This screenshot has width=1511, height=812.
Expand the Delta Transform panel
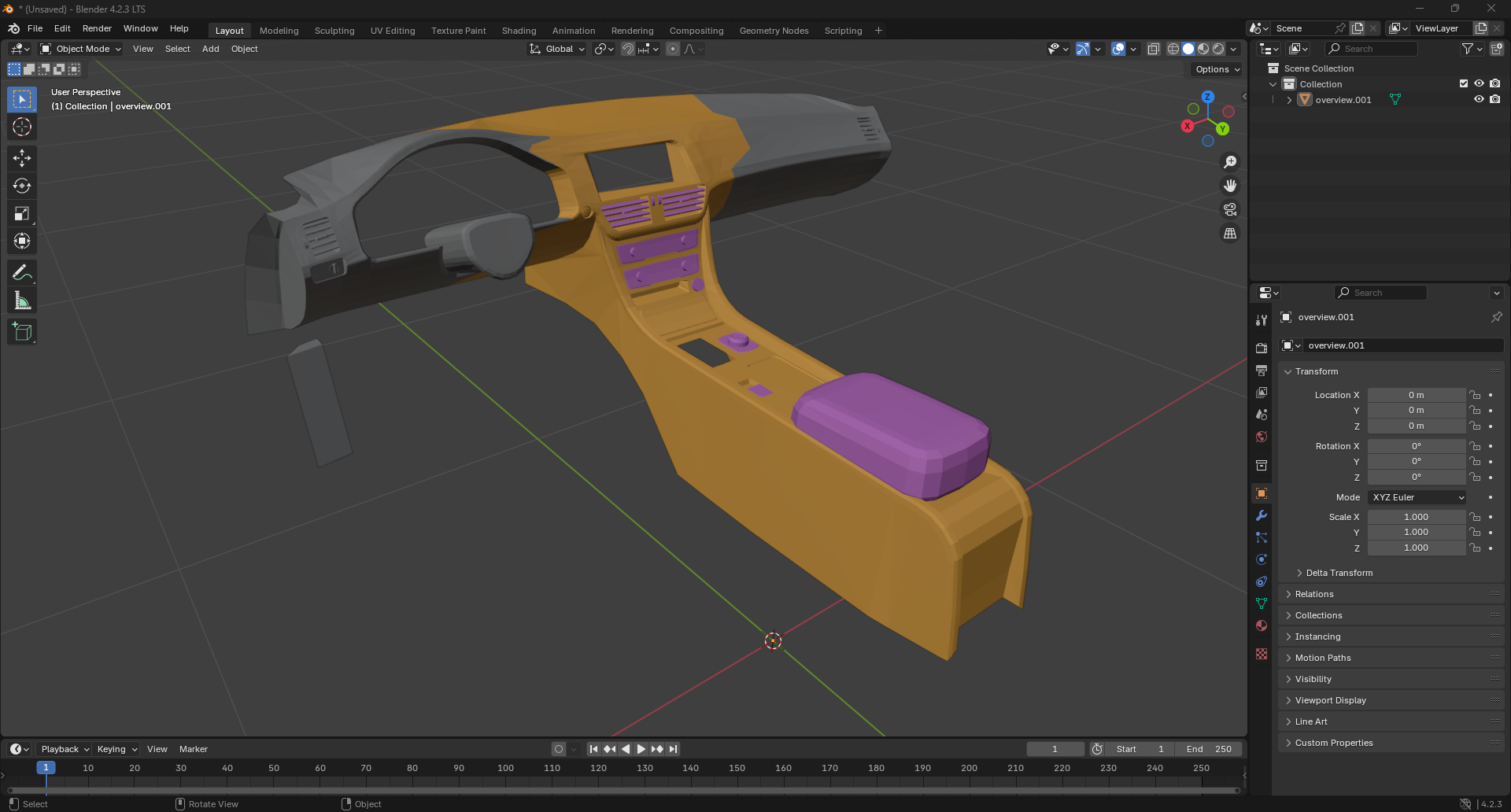(1339, 573)
